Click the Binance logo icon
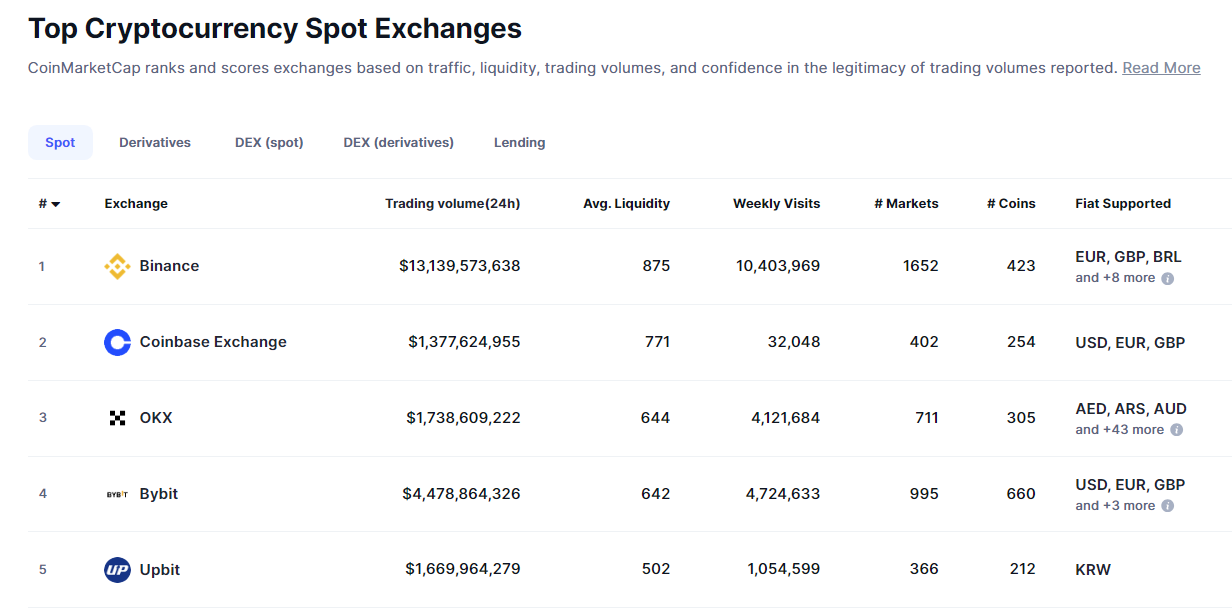Viewport: 1232px width, 609px height. click(117, 266)
